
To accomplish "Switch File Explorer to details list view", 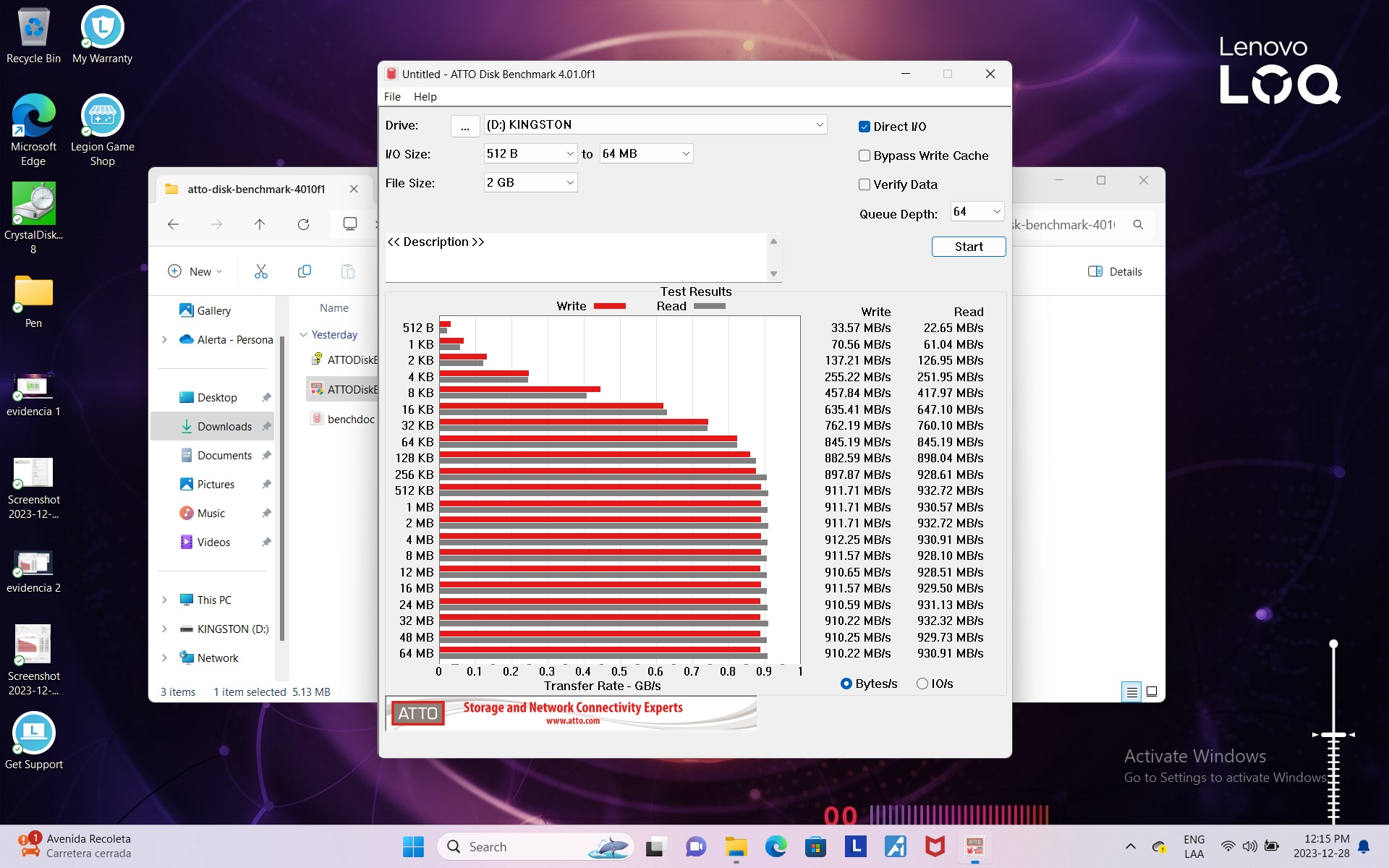I will tap(1132, 692).
